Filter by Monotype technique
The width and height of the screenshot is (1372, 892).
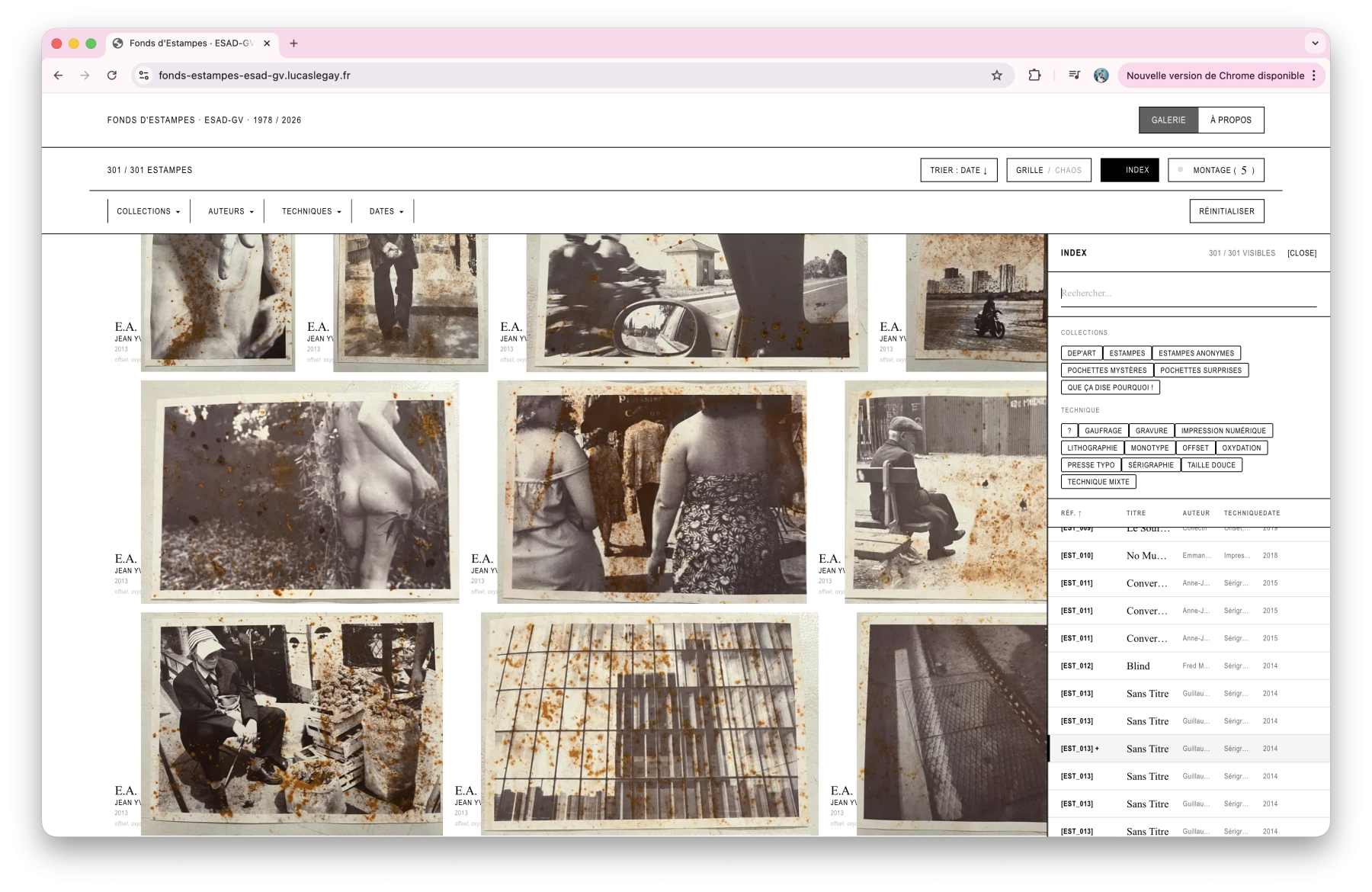click(x=1150, y=448)
